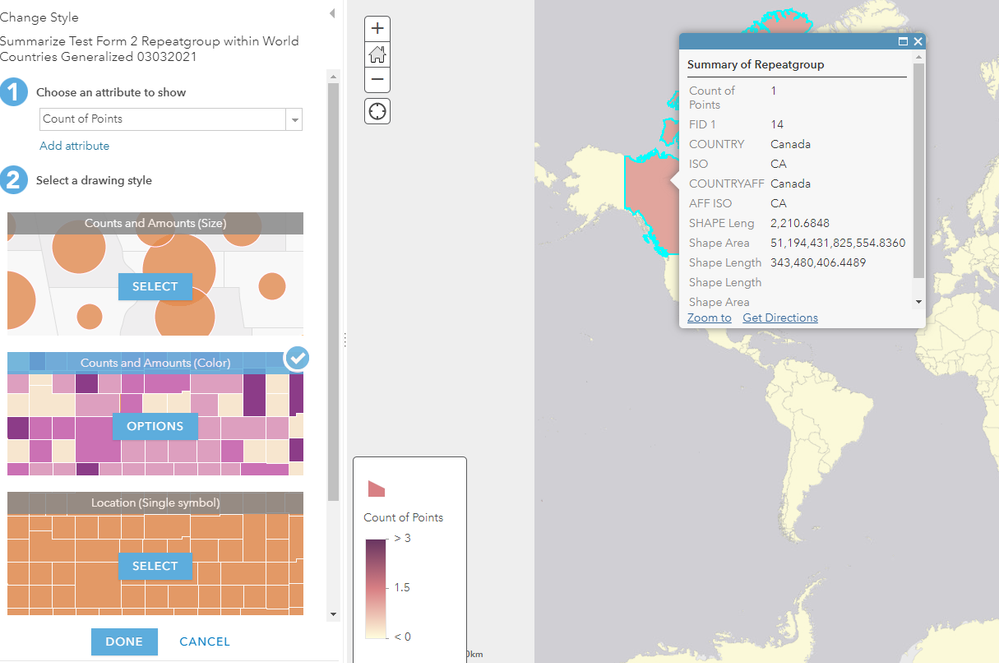This screenshot has height=663, width=999.
Task: Zoom out of the map
Action: click(x=377, y=80)
